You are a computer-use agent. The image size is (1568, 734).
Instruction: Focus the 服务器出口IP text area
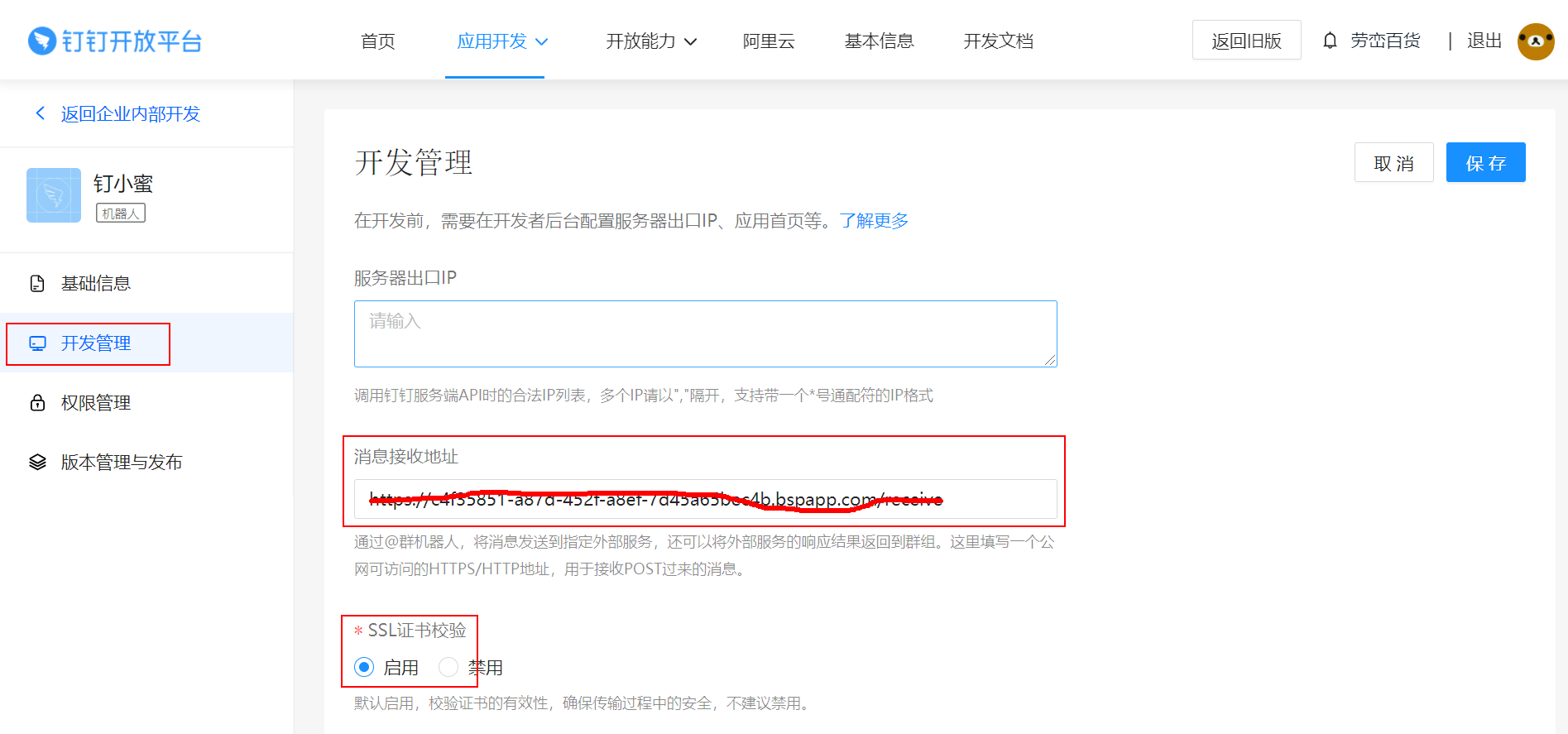pos(705,333)
